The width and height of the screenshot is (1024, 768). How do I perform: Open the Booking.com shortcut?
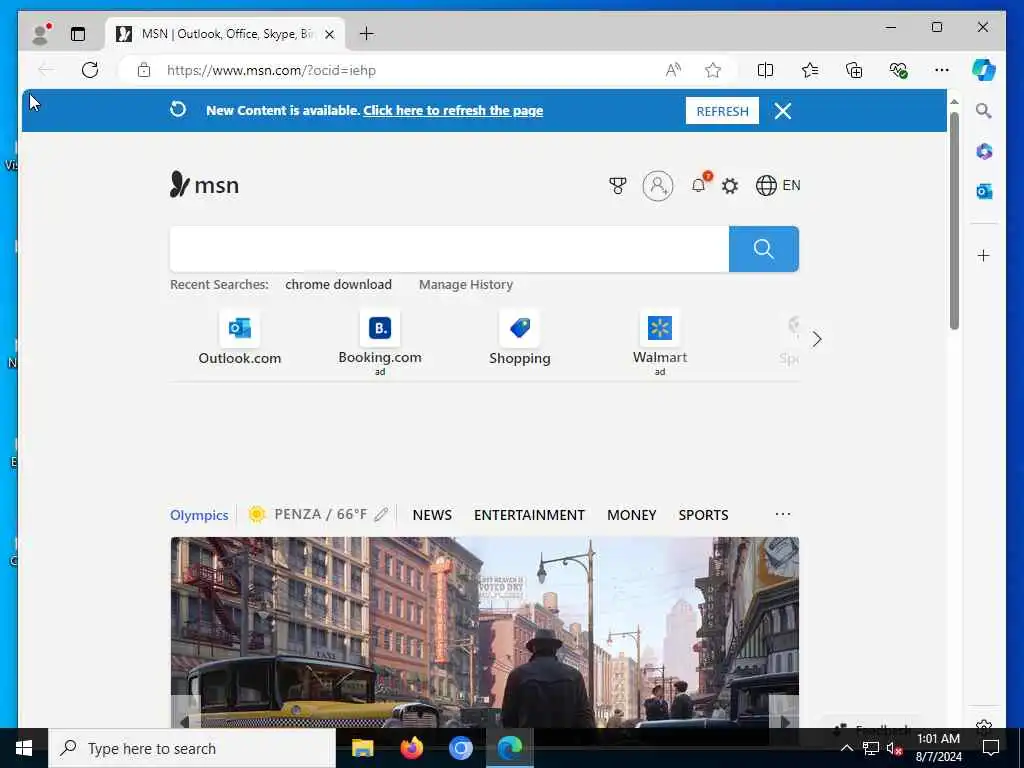[379, 342]
